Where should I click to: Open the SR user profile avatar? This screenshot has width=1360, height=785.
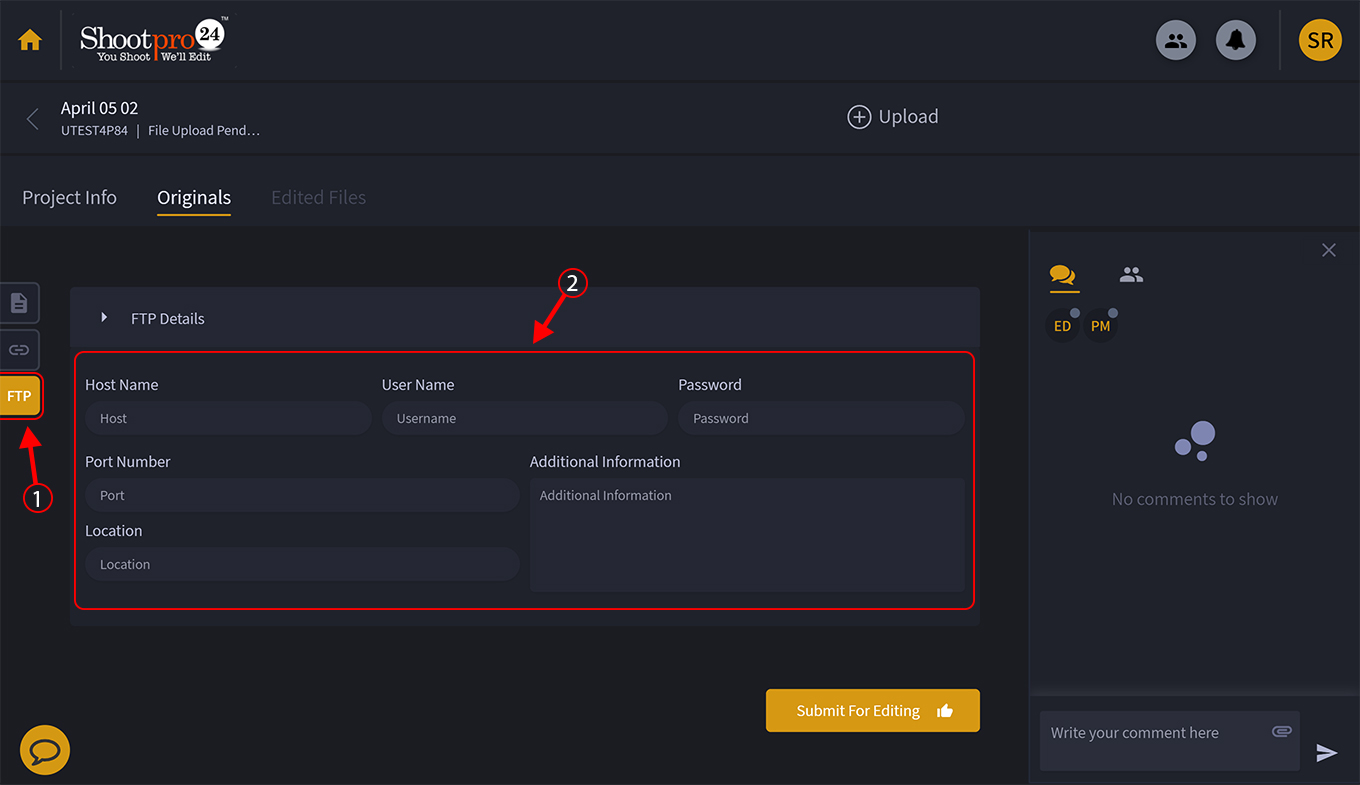[1319, 40]
